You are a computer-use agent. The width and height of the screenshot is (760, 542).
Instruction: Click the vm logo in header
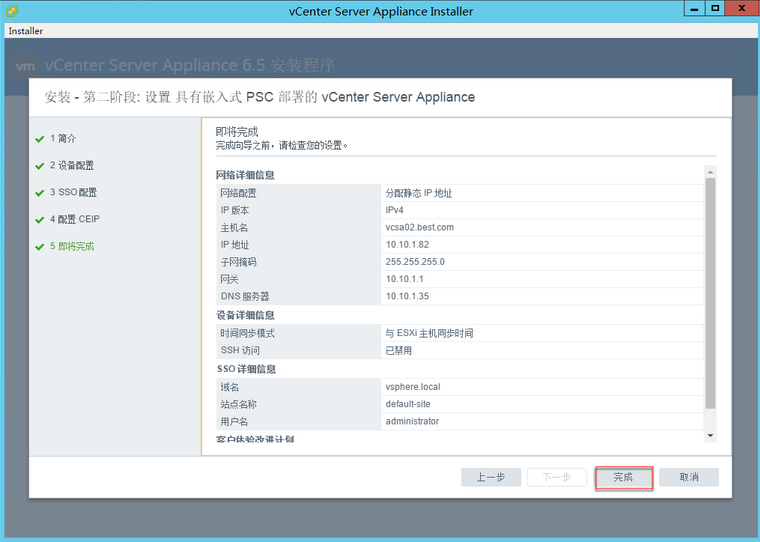click(25, 66)
